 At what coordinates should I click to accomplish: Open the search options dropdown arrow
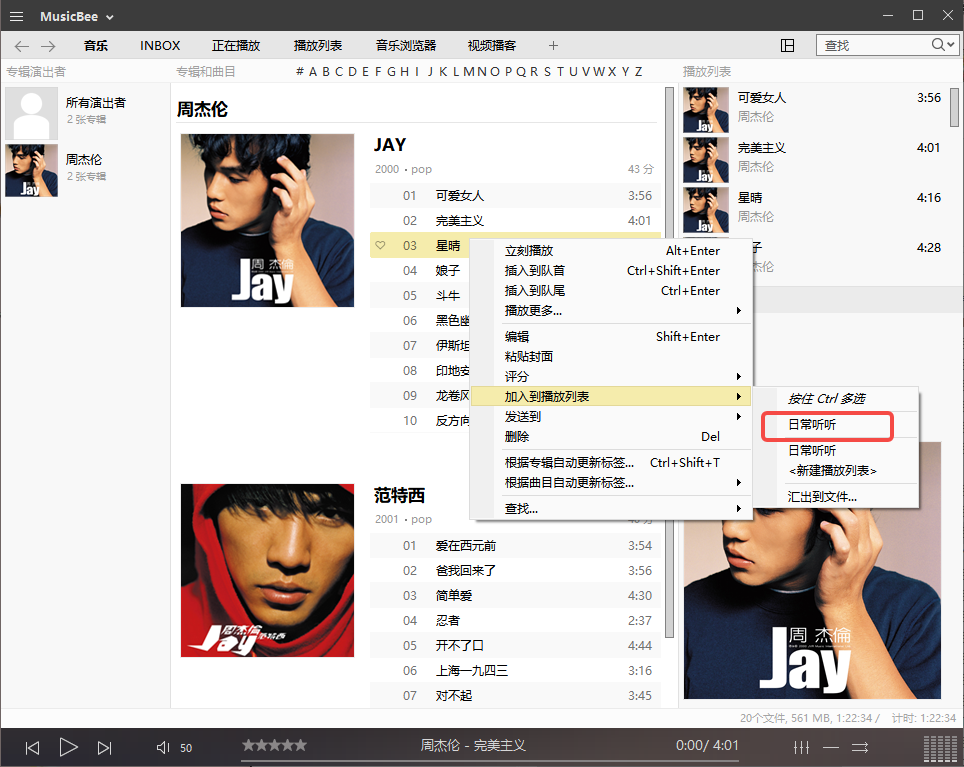point(950,45)
